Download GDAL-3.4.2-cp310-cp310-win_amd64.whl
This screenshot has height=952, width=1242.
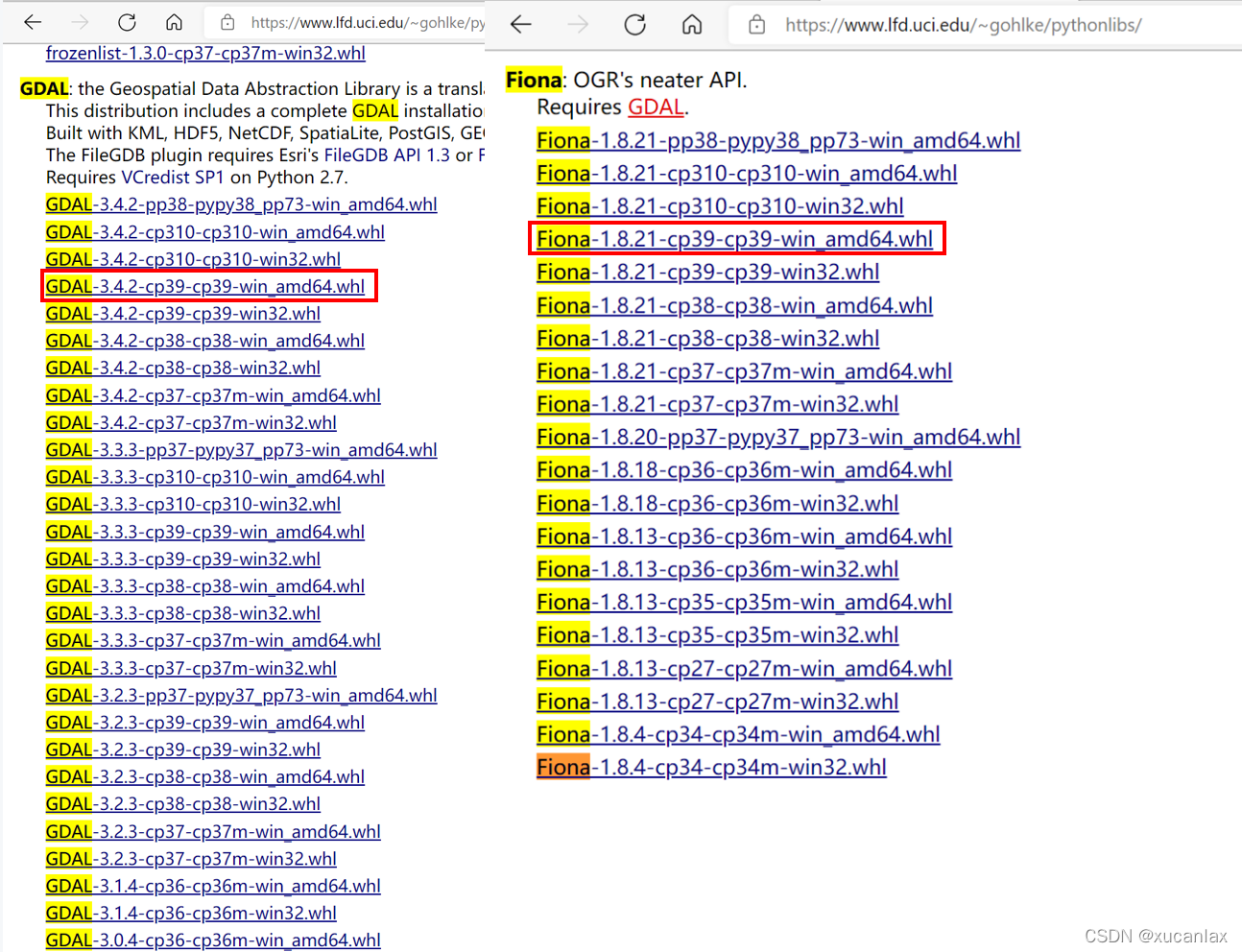215,232
